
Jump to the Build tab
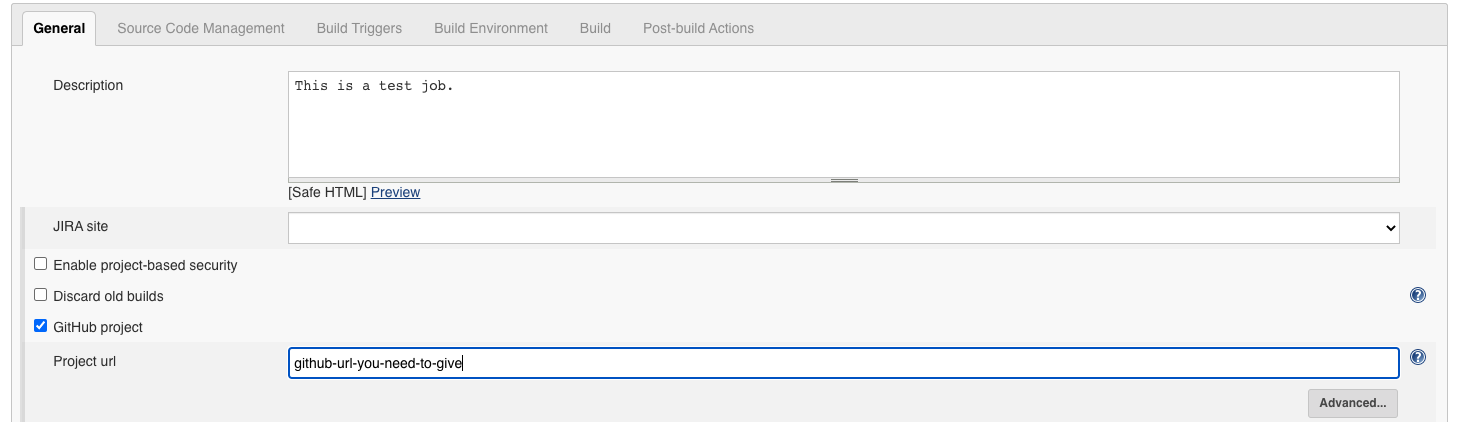(x=595, y=28)
